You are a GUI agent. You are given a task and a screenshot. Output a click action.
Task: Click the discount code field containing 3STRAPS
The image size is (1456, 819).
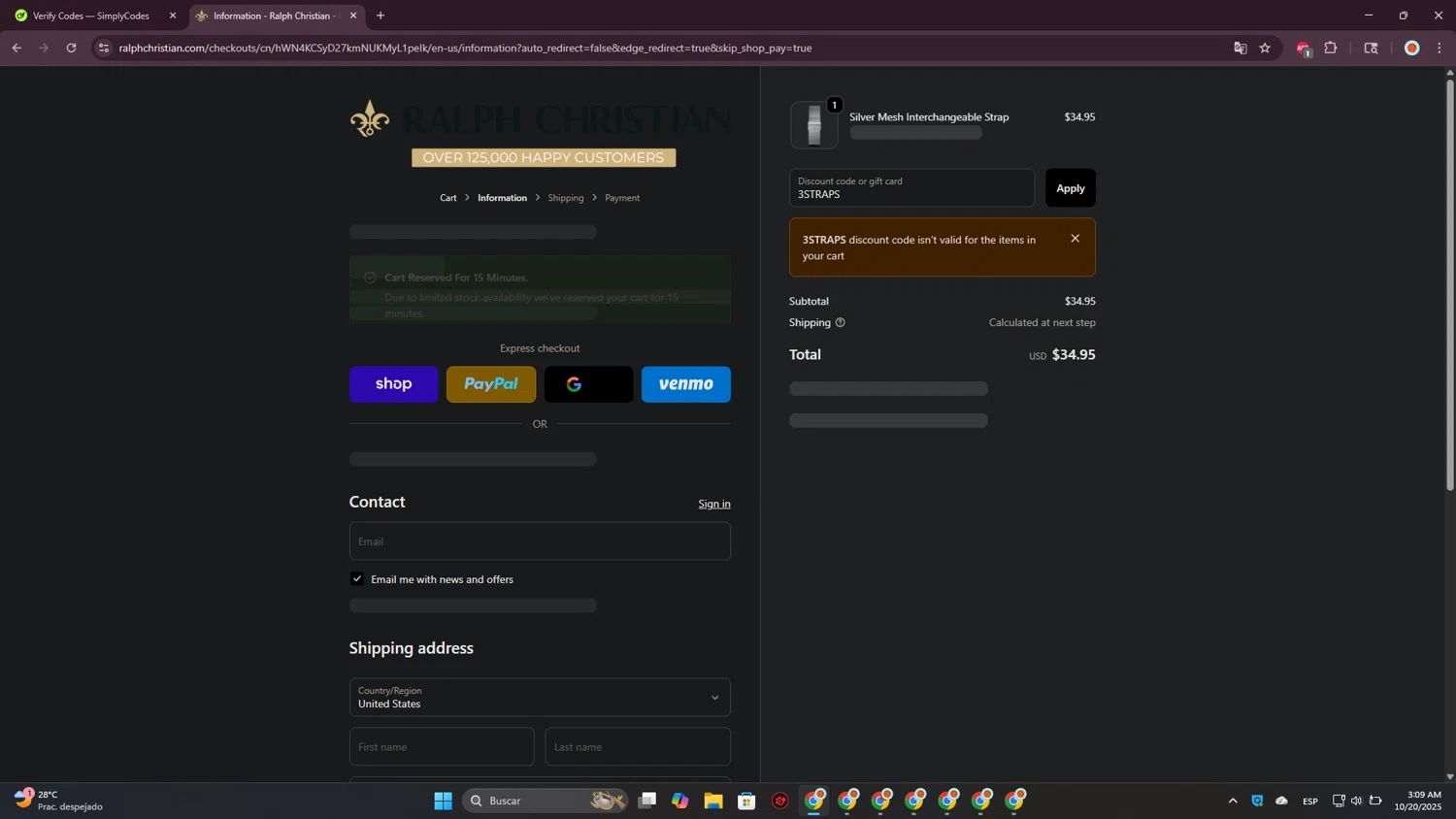coord(911,188)
